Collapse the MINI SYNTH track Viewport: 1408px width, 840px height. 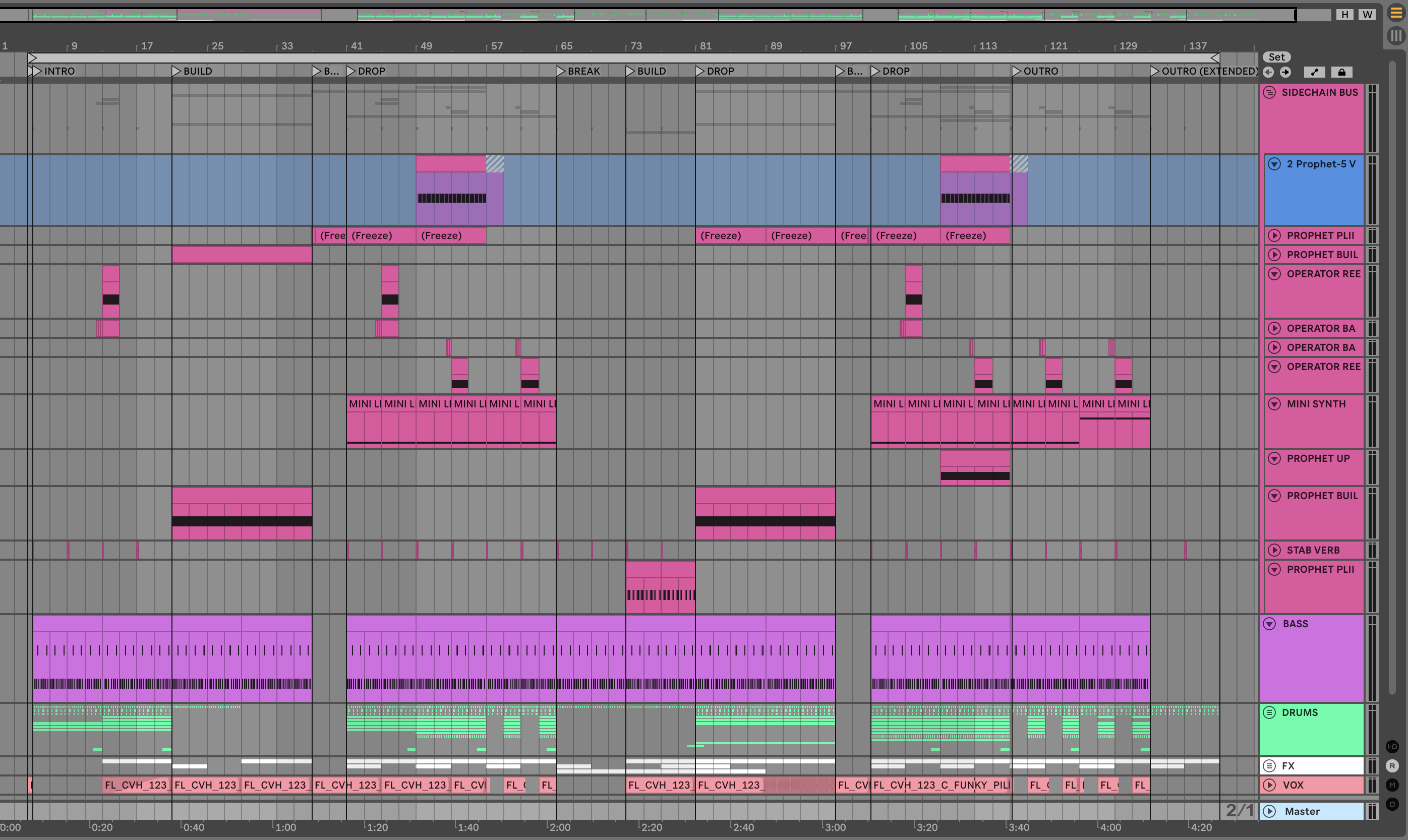tap(1274, 403)
